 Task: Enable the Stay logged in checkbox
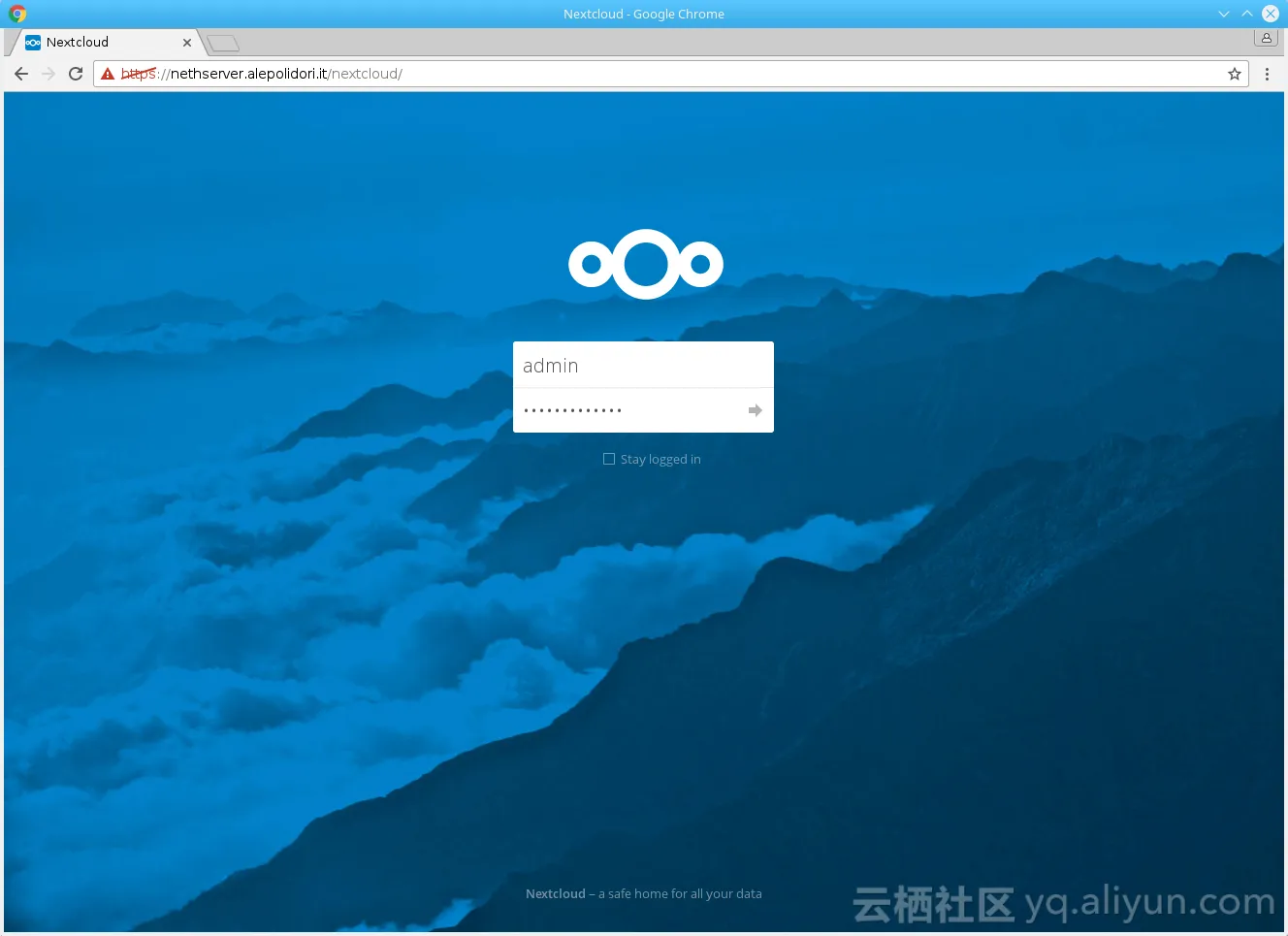(x=609, y=459)
